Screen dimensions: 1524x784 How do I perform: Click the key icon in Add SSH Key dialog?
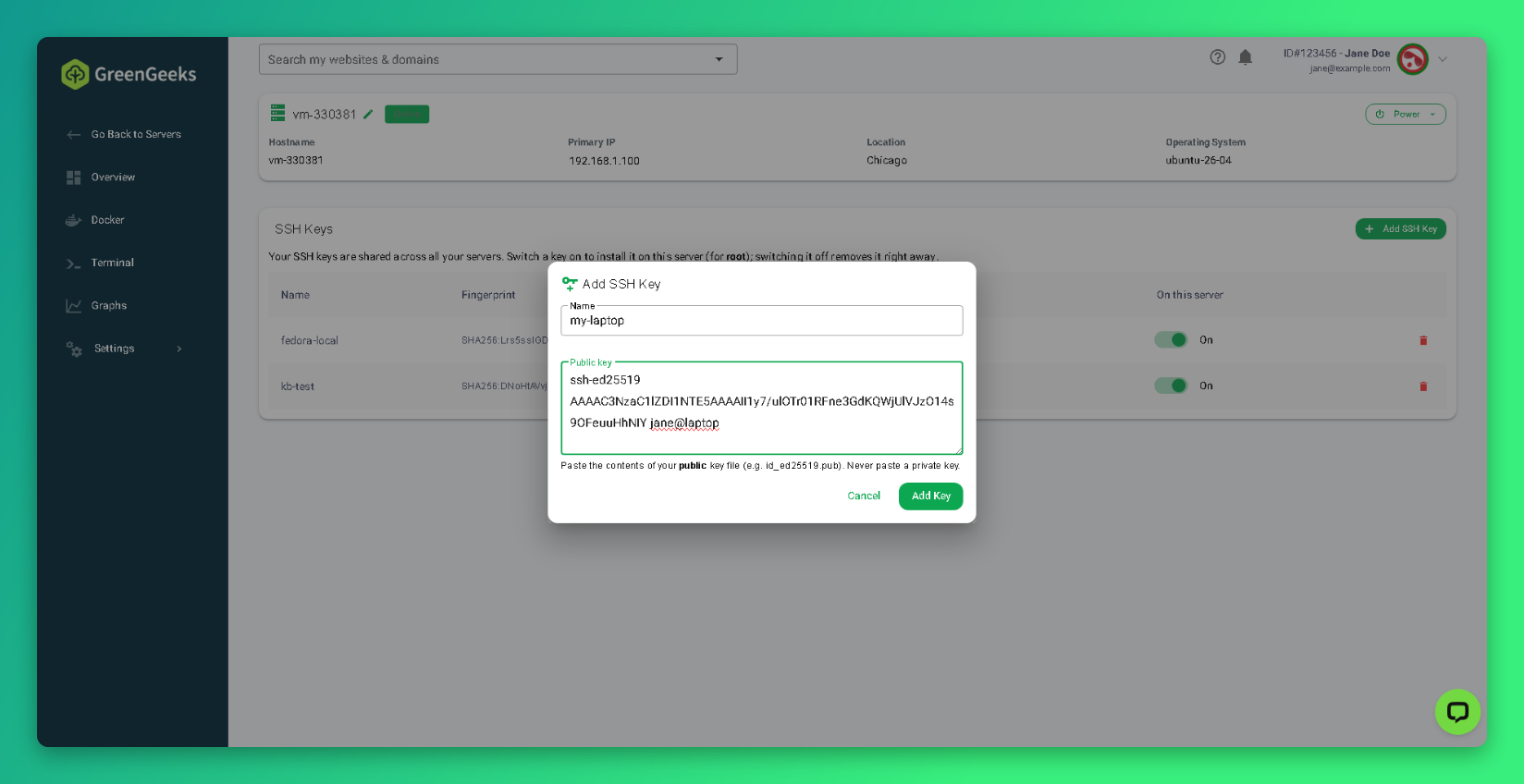pos(570,284)
